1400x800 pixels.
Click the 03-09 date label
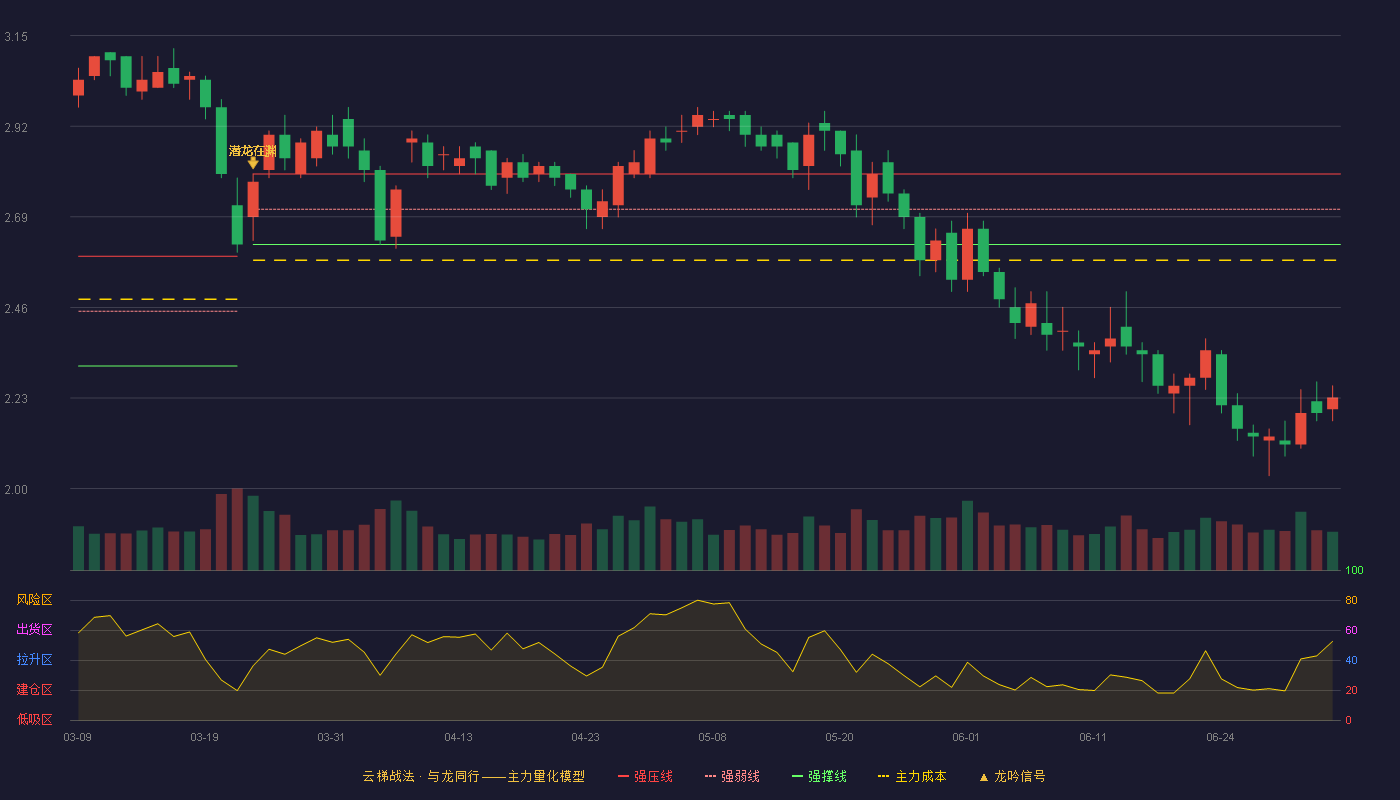[77, 737]
